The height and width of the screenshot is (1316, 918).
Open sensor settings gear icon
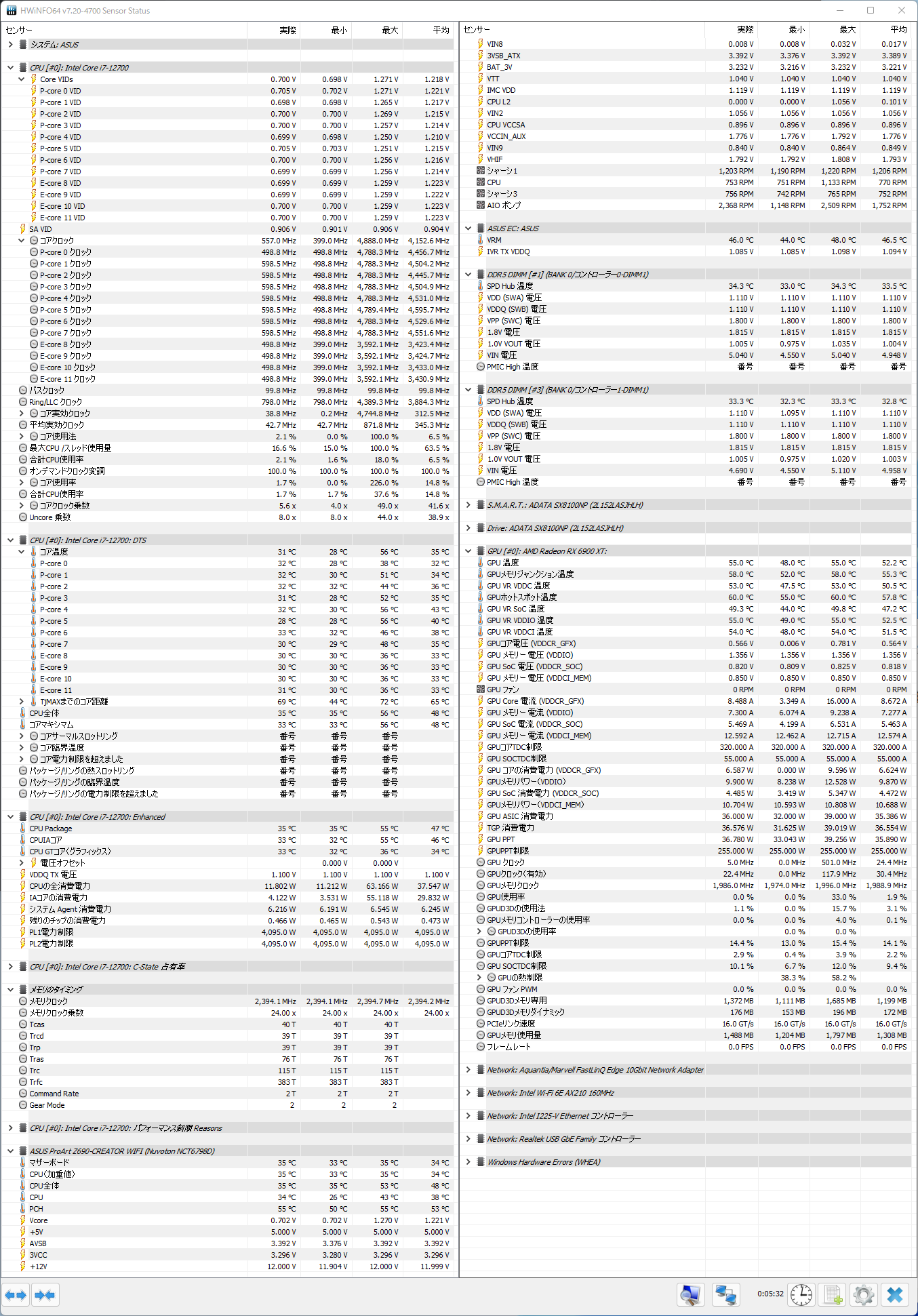tap(864, 1295)
